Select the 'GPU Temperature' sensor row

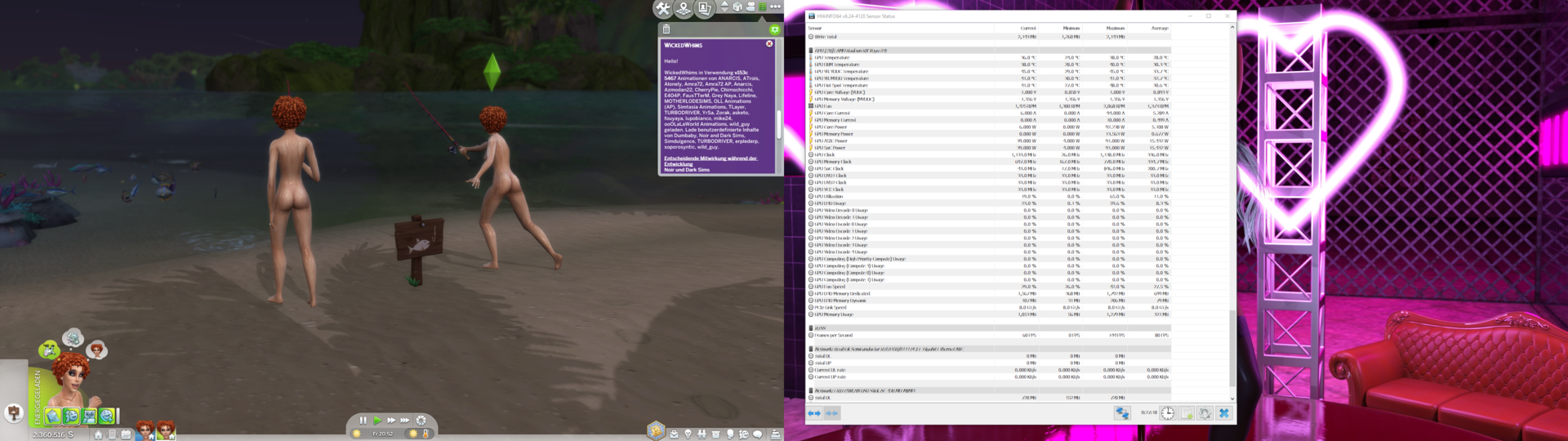(x=989, y=58)
